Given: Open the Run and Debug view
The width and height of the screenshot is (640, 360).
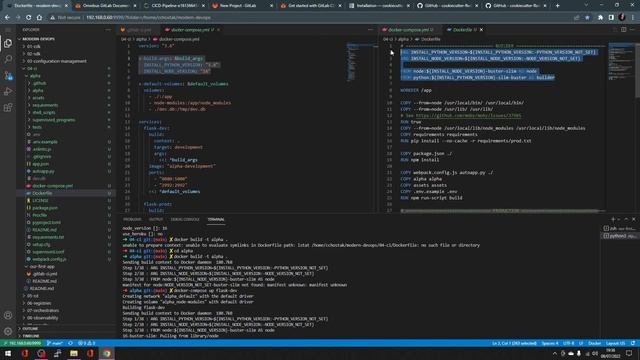Looking at the screenshot, I should pyautogui.click(x=8, y=91).
